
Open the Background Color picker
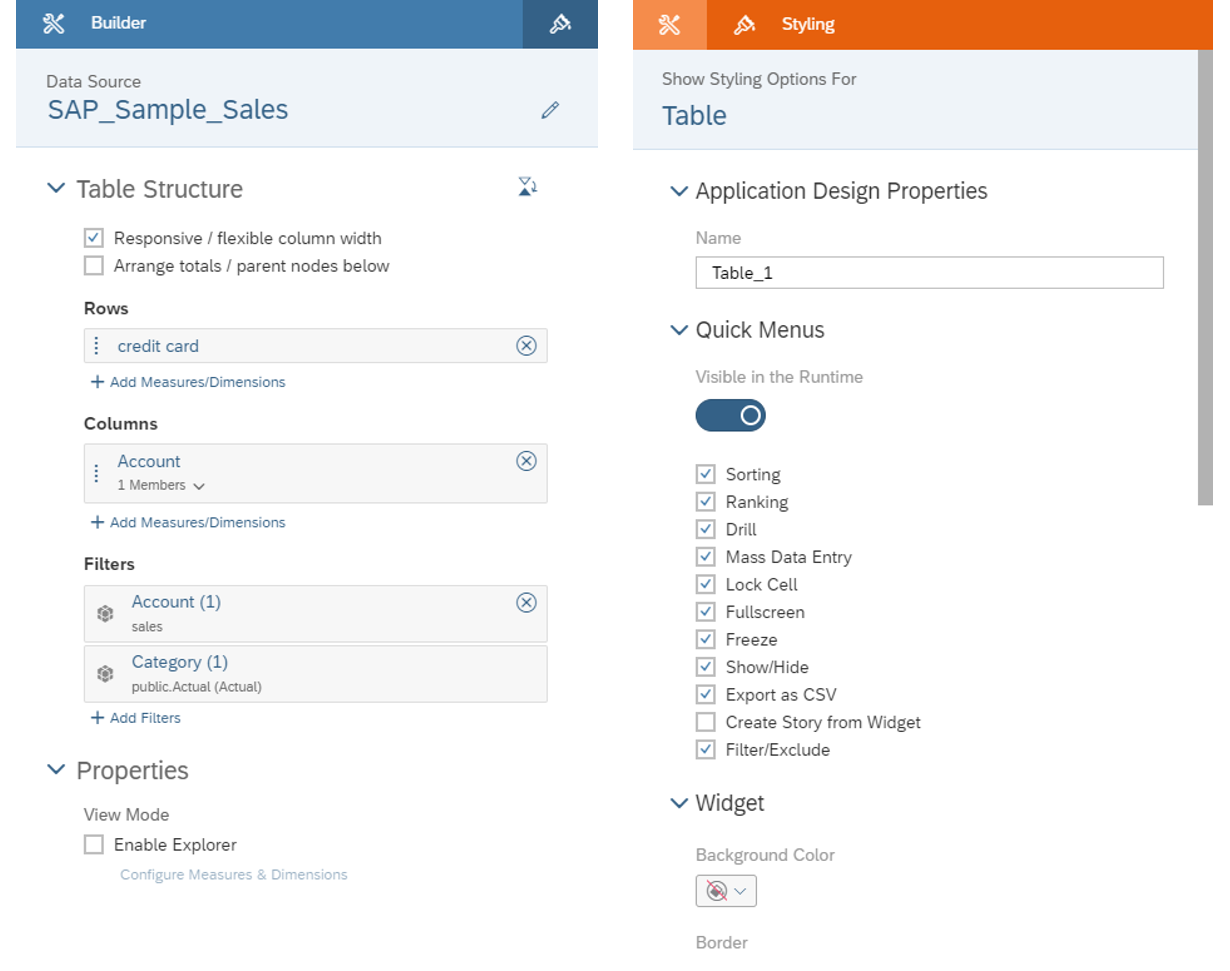coord(726,891)
